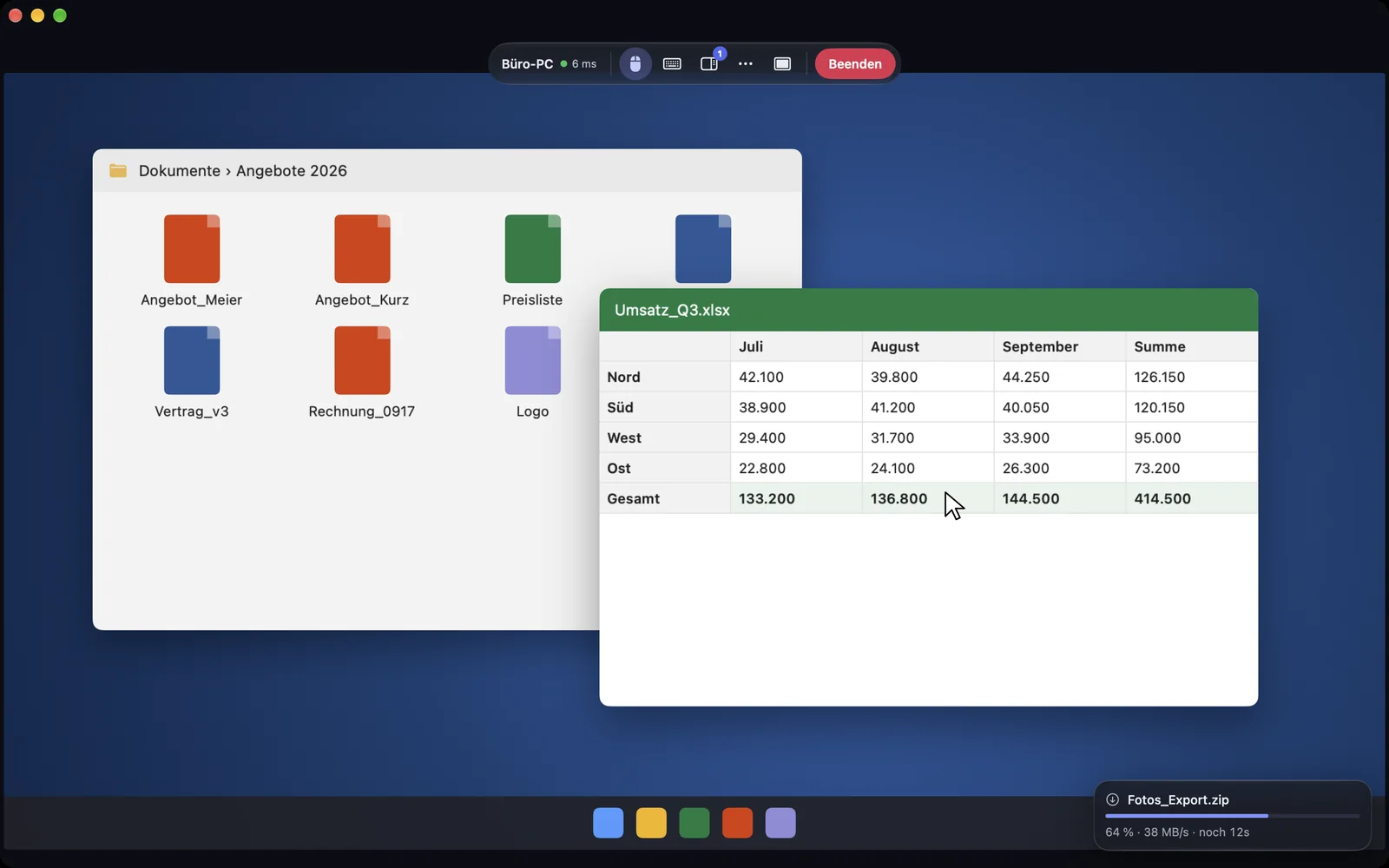Select the purple Logo file
1389x868 pixels.
coord(532,373)
